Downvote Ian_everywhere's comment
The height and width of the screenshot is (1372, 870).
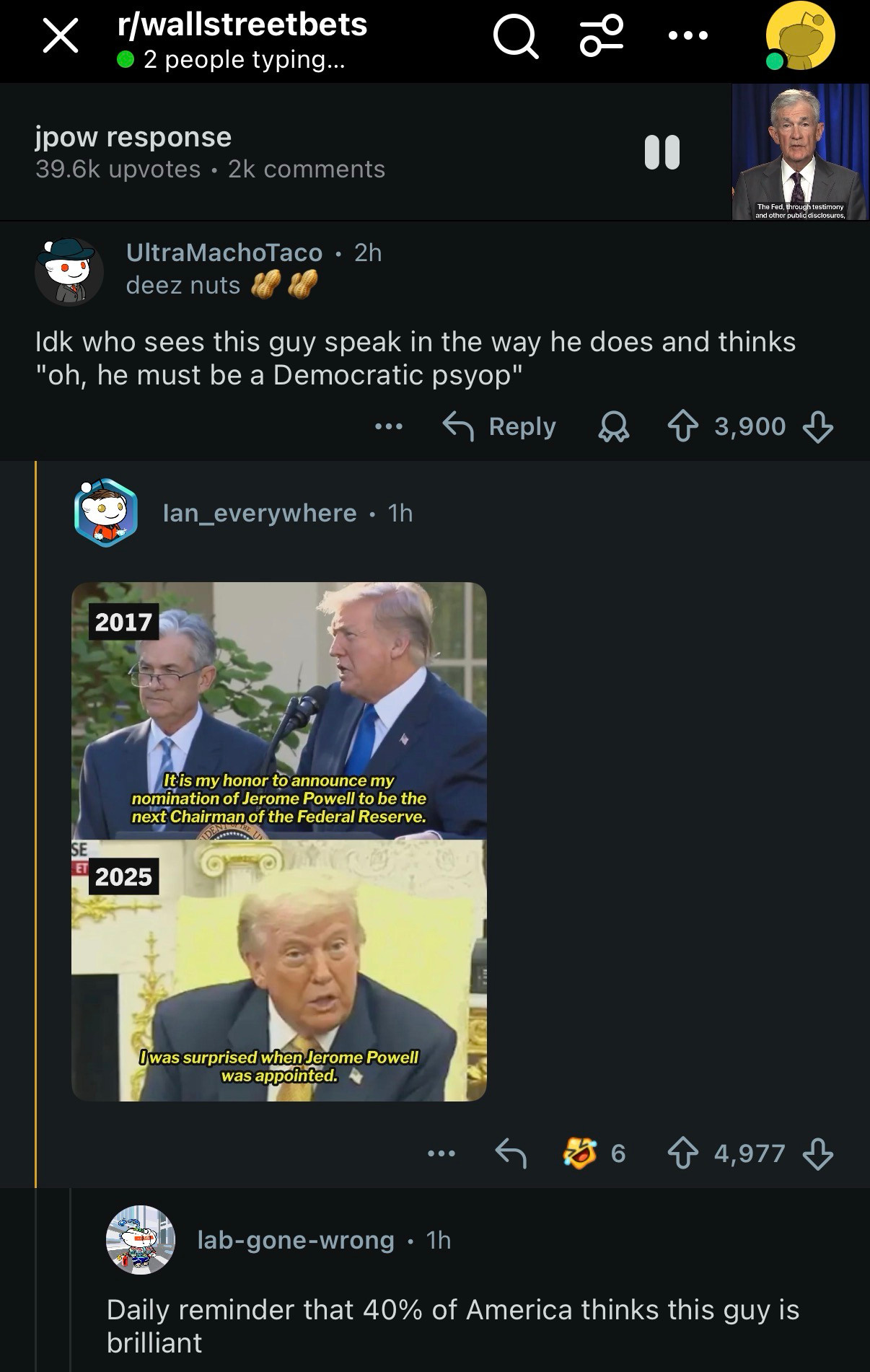(x=818, y=1153)
